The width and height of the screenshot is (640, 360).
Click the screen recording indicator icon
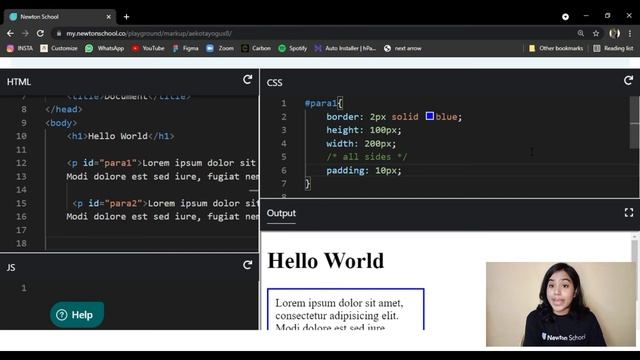[565, 17]
